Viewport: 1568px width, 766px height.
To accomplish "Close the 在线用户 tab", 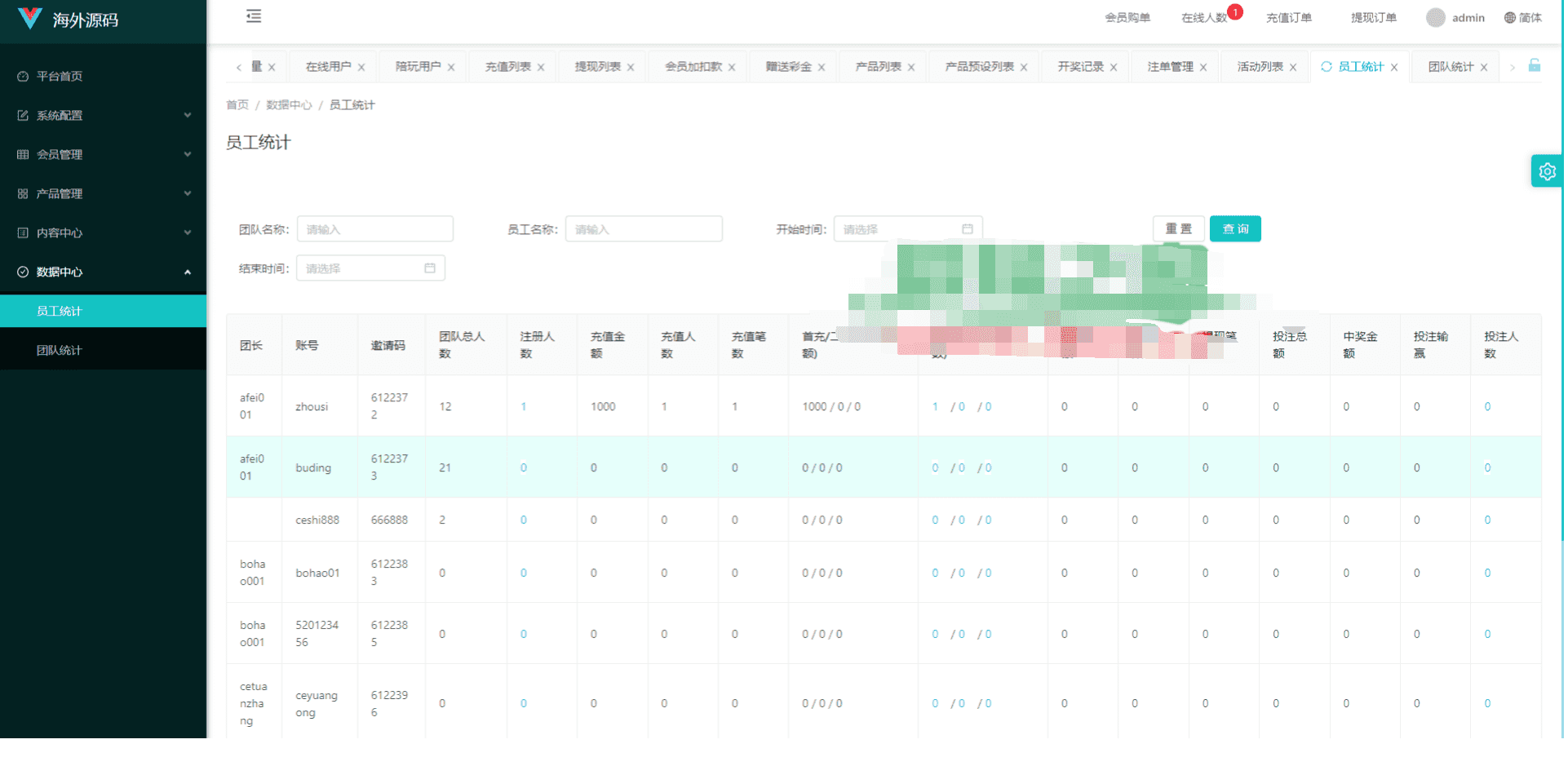I will coord(361,68).
